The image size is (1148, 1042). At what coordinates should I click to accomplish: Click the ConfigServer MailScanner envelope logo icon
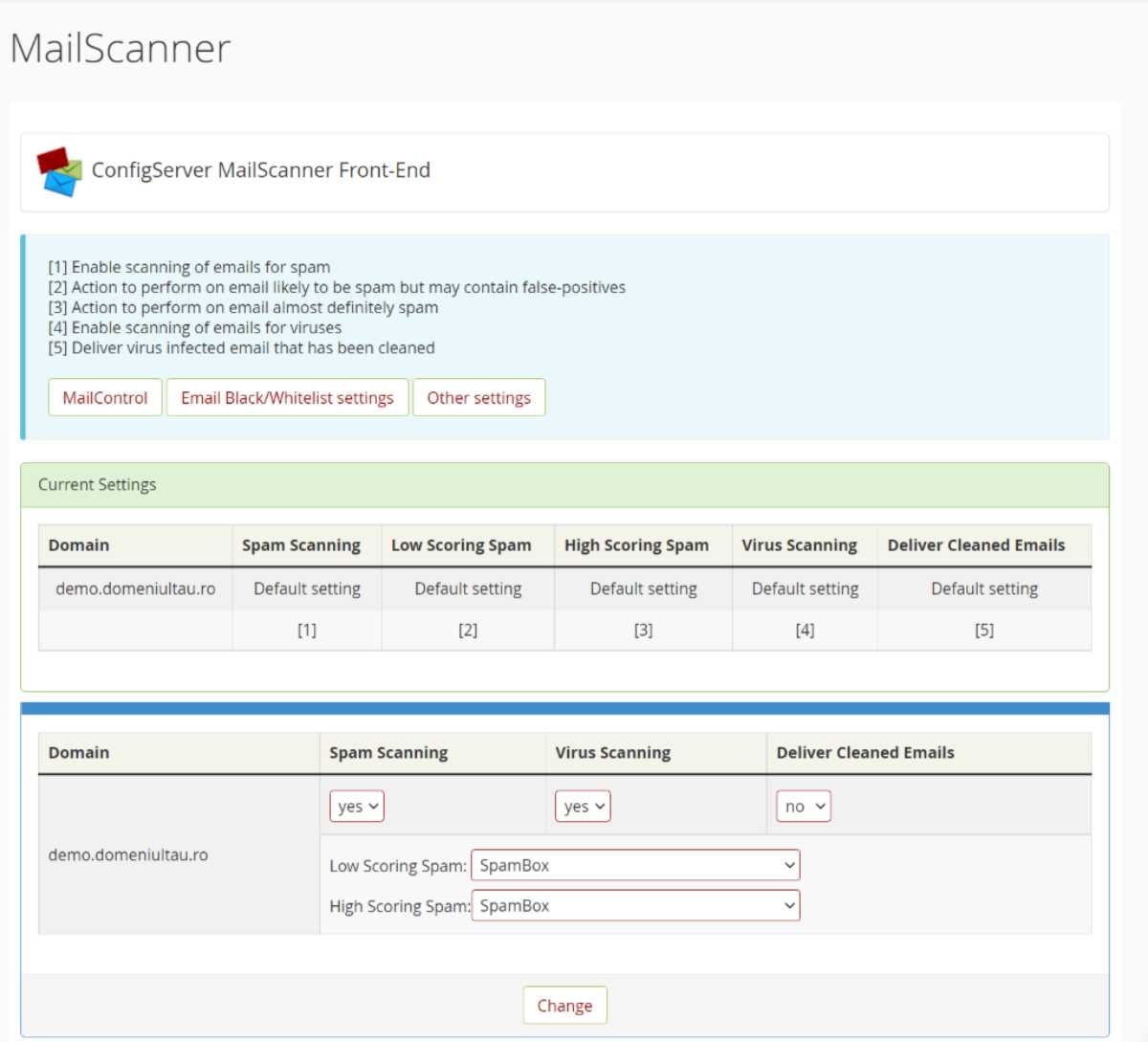59,171
